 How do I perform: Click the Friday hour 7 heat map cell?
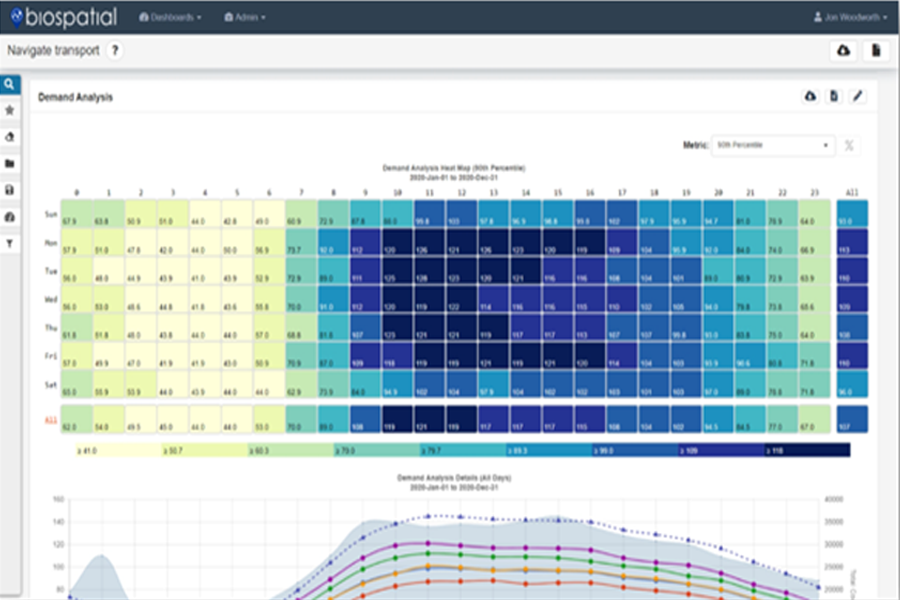click(301, 356)
